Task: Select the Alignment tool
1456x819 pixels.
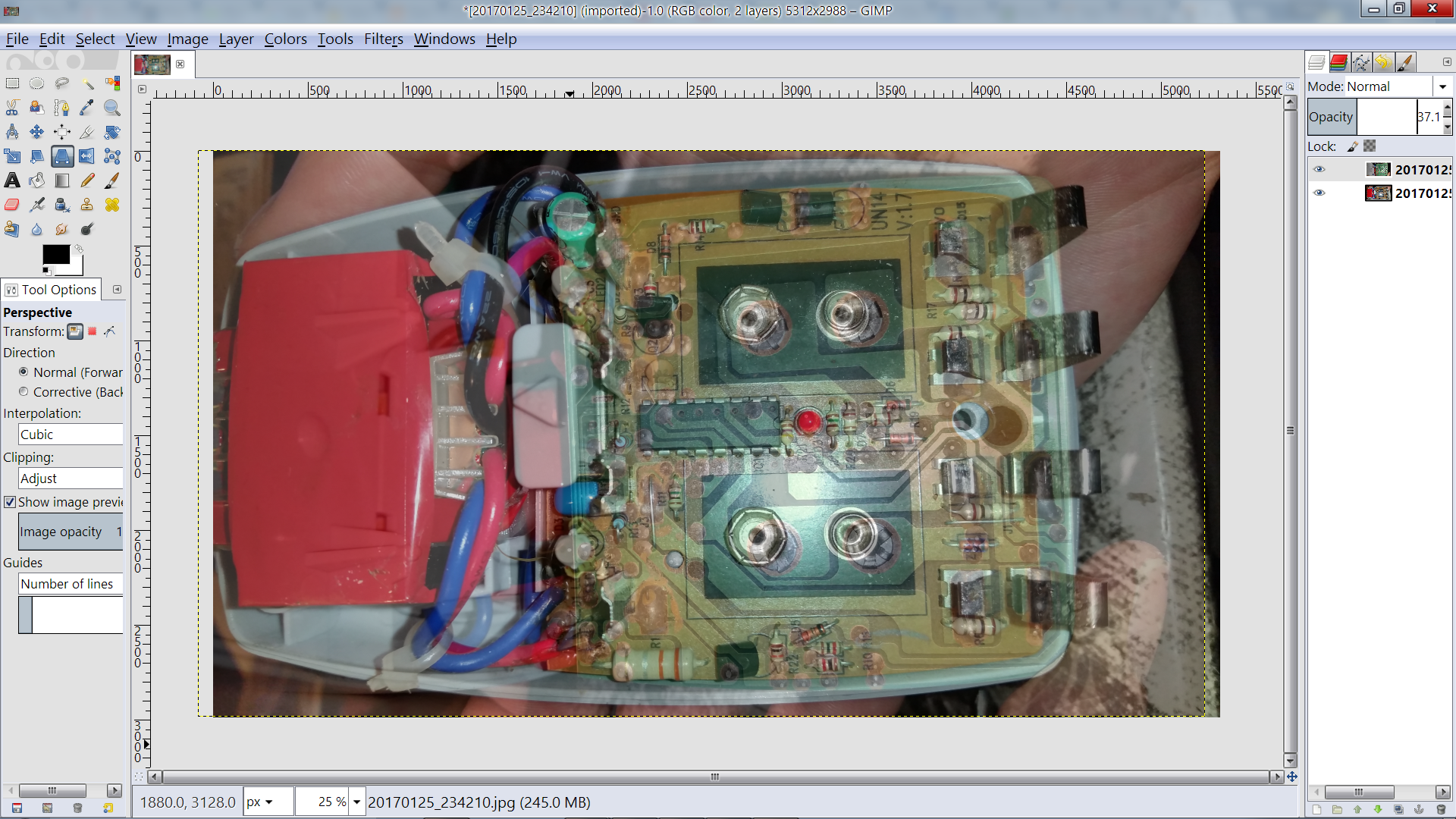Action: tap(62, 132)
